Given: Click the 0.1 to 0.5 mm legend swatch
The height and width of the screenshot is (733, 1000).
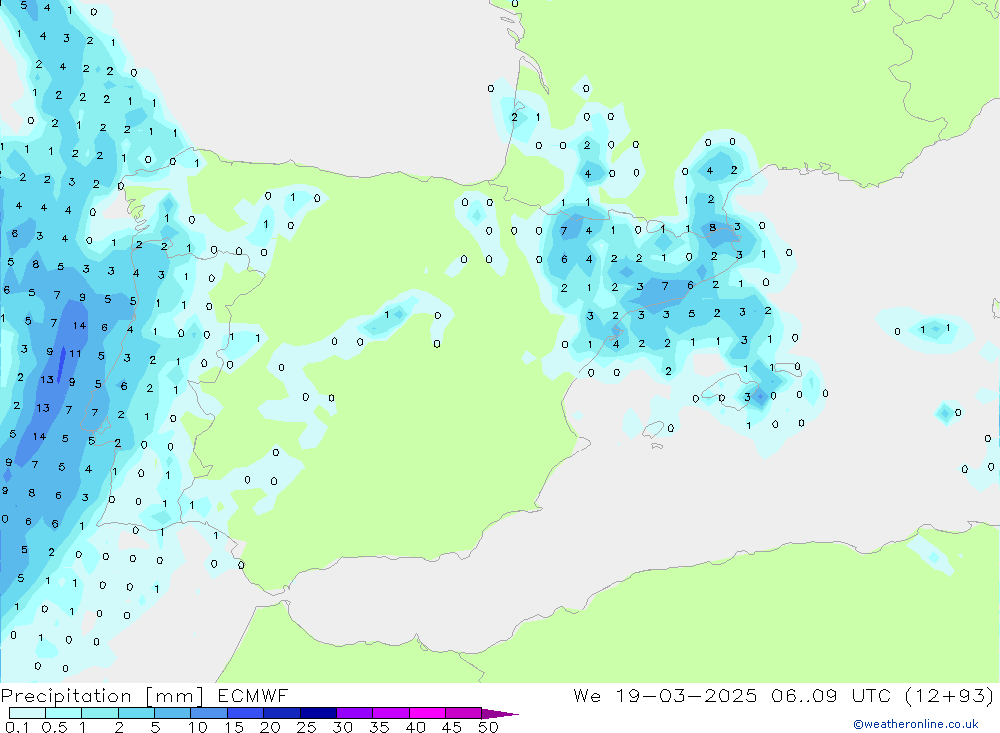Looking at the screenshot, I should pos(27,713).
